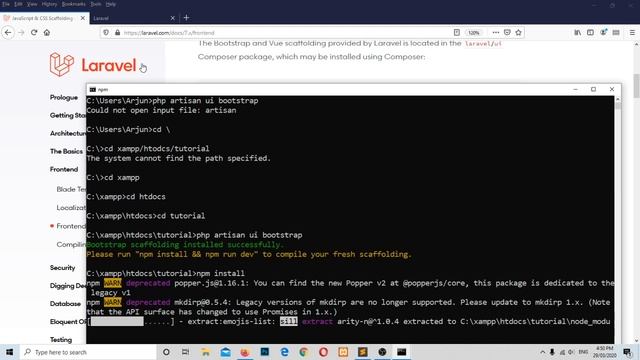Click the npm terminal title bar icon

[x=93, y=89]
